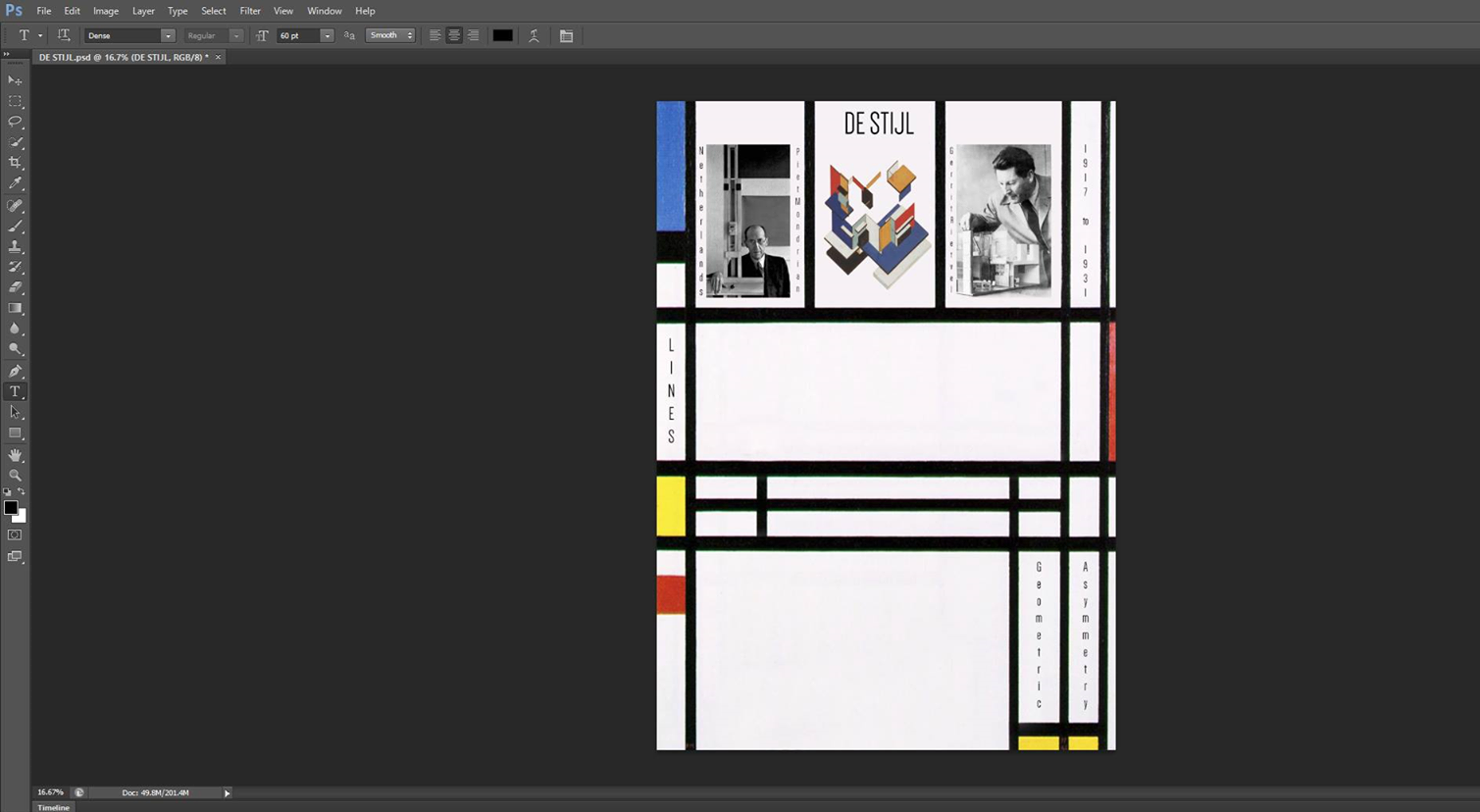Open the Type menu
The image size is (1480, 812).
click(x=177, y=11)
